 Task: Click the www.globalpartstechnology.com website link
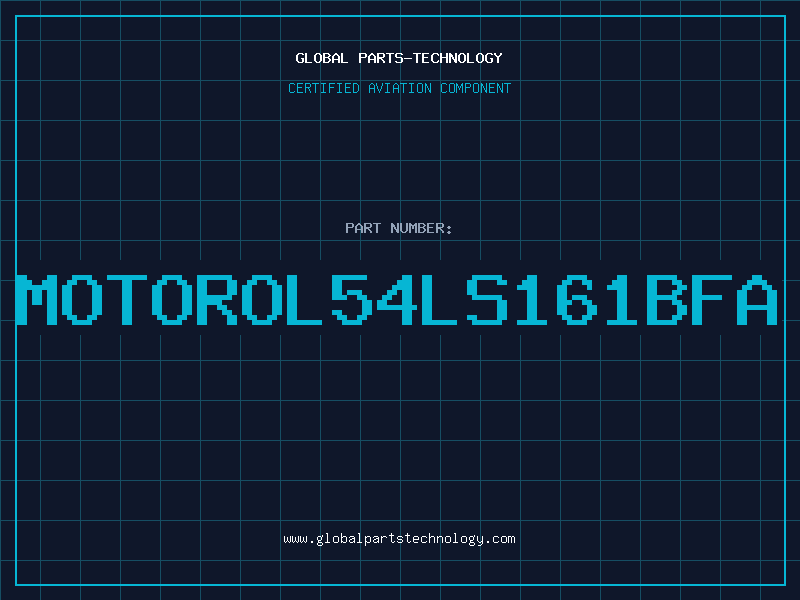point(399,539)
